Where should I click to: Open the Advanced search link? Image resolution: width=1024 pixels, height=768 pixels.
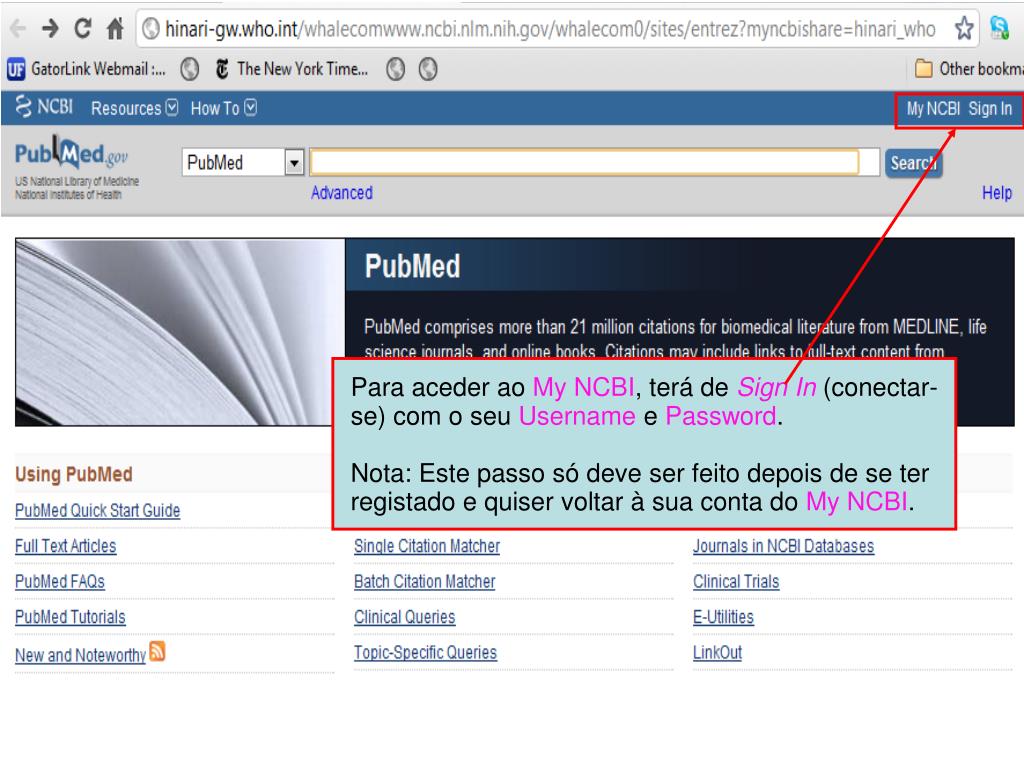[341, 193]
